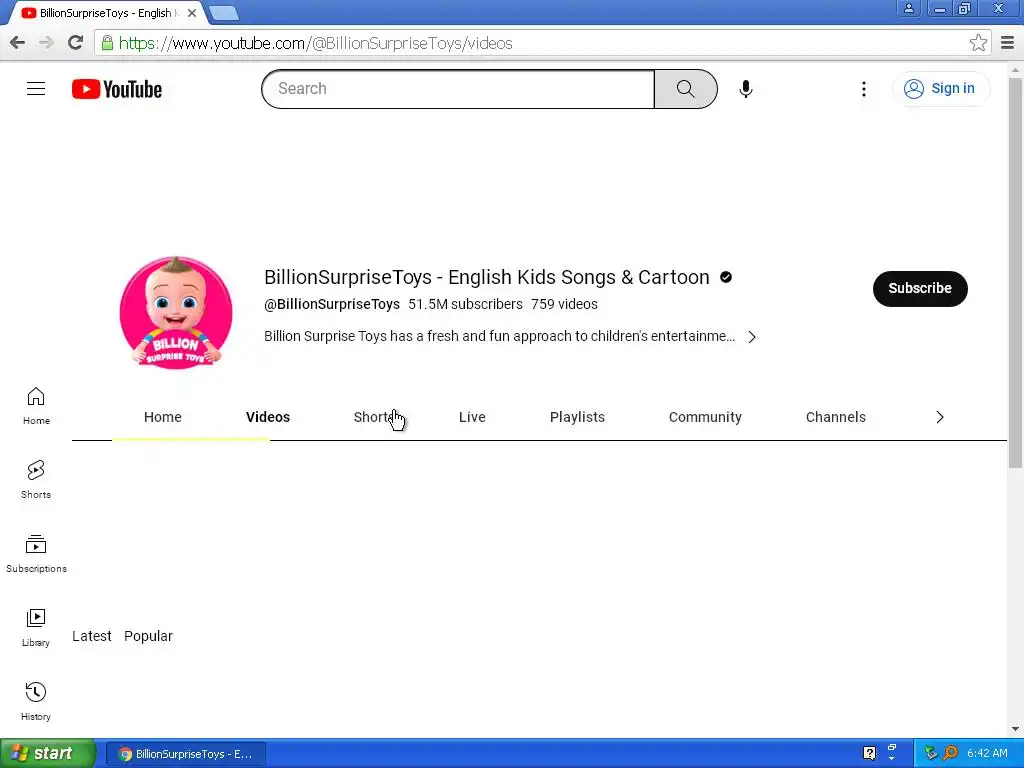Open the Playlists tab
Viewport: 1024px width, 768px height.
[x=577, y=417]
